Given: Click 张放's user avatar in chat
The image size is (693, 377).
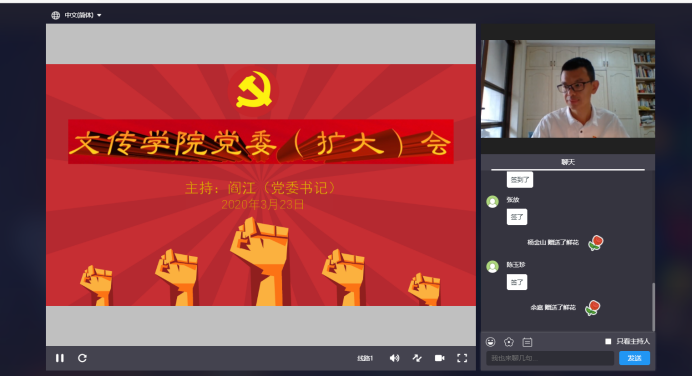Looking at the screenshot, I should point(492,202).
